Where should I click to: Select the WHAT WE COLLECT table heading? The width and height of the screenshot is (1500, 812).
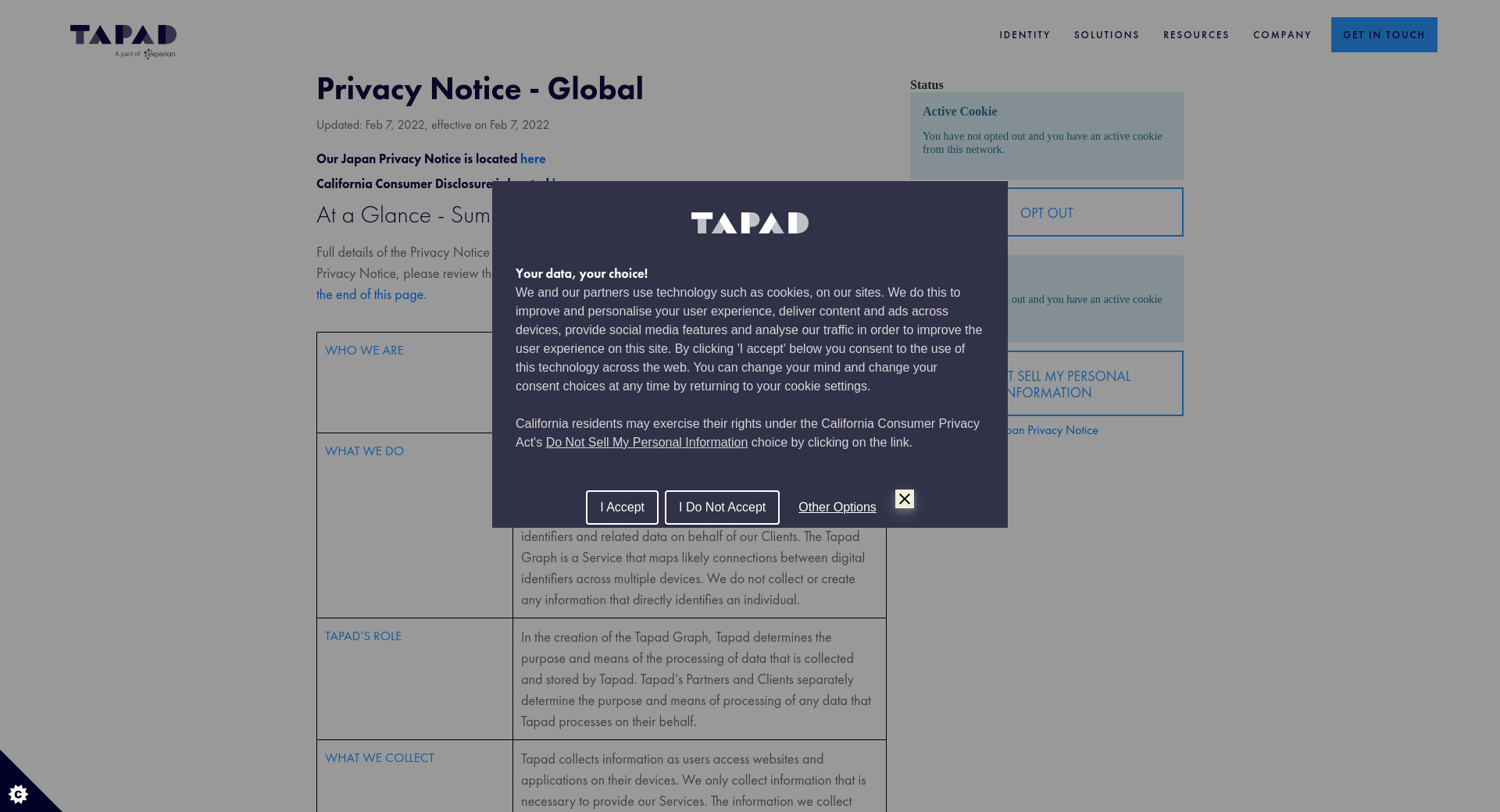click(380, 758)
